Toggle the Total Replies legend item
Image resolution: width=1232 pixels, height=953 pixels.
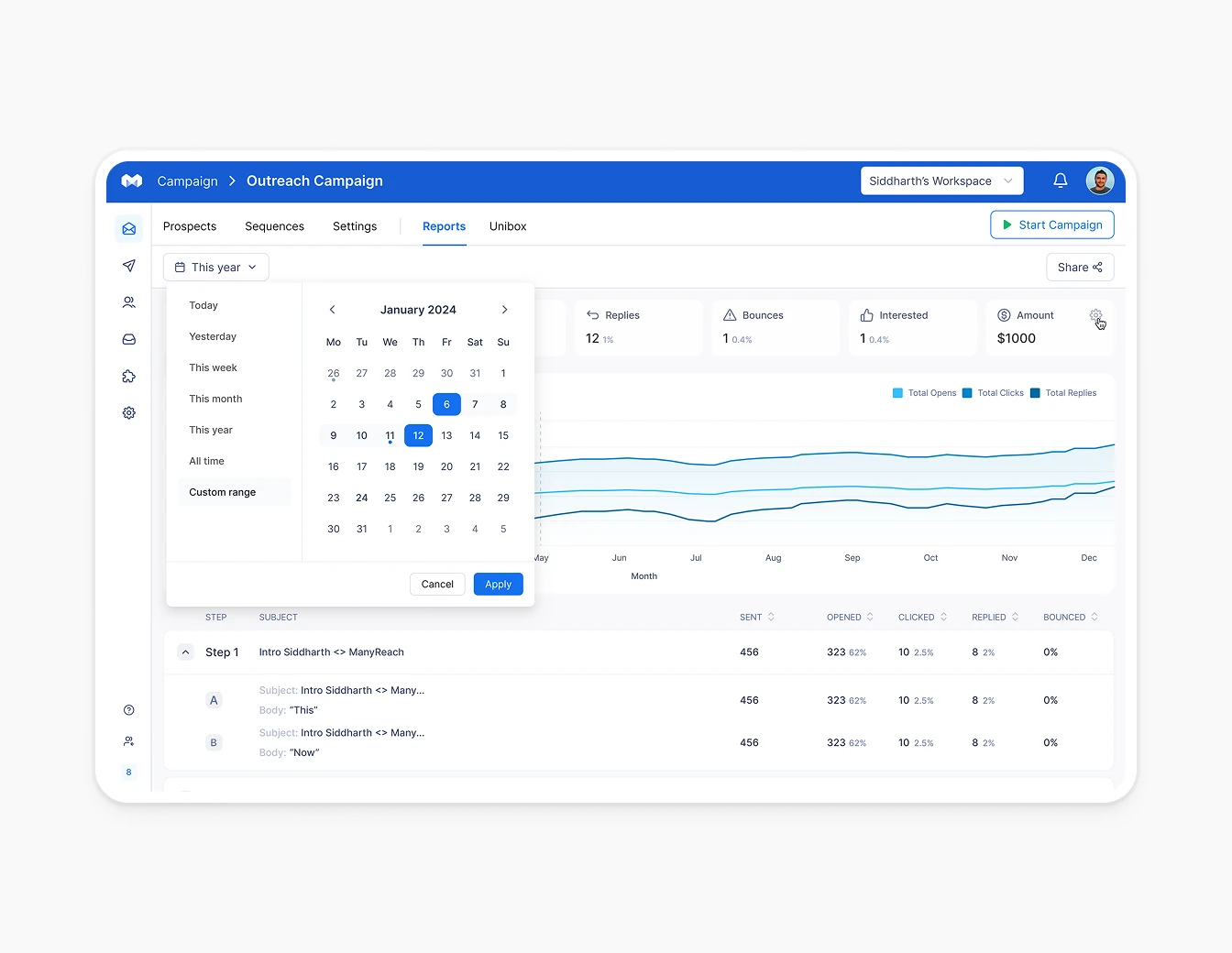coord(1063,392)
